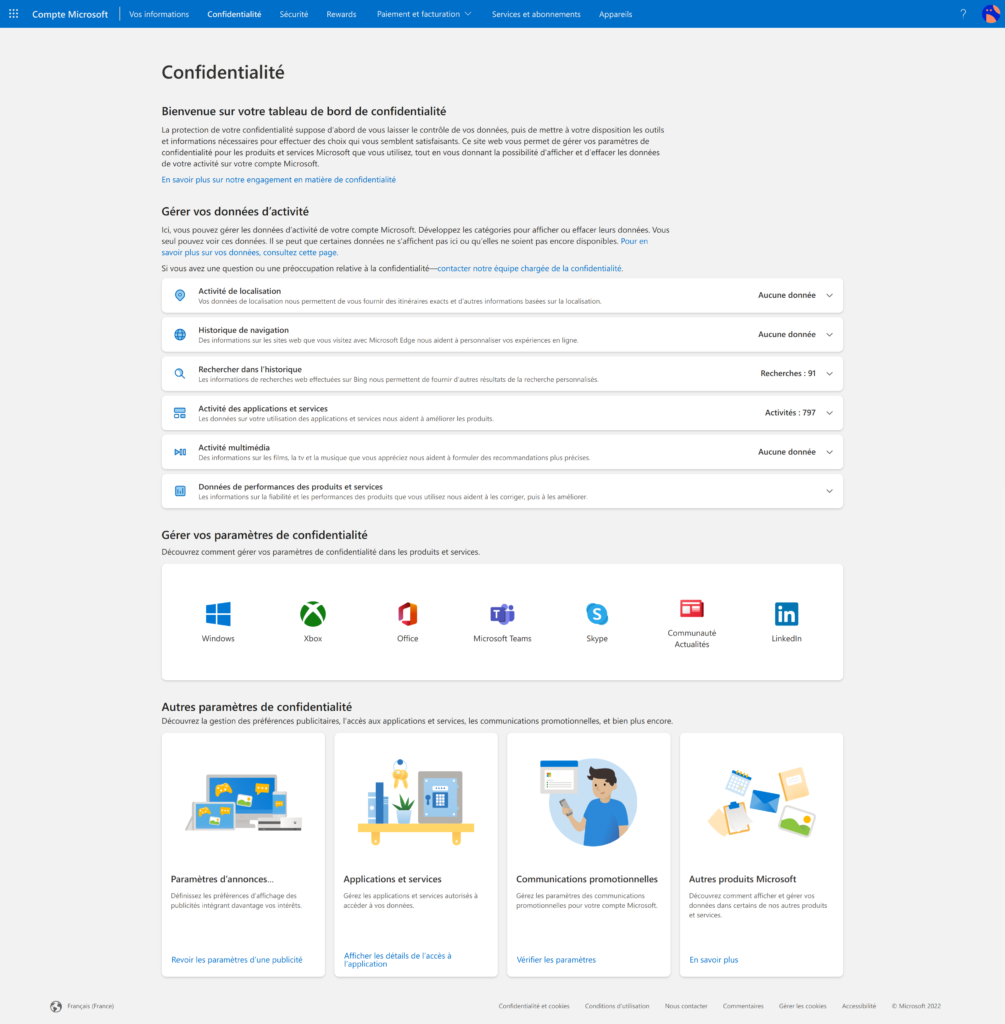Screen dimensions: 1005x1024
Task: Open Skype privacy settings icon
Action: click(x=597, y=614)
